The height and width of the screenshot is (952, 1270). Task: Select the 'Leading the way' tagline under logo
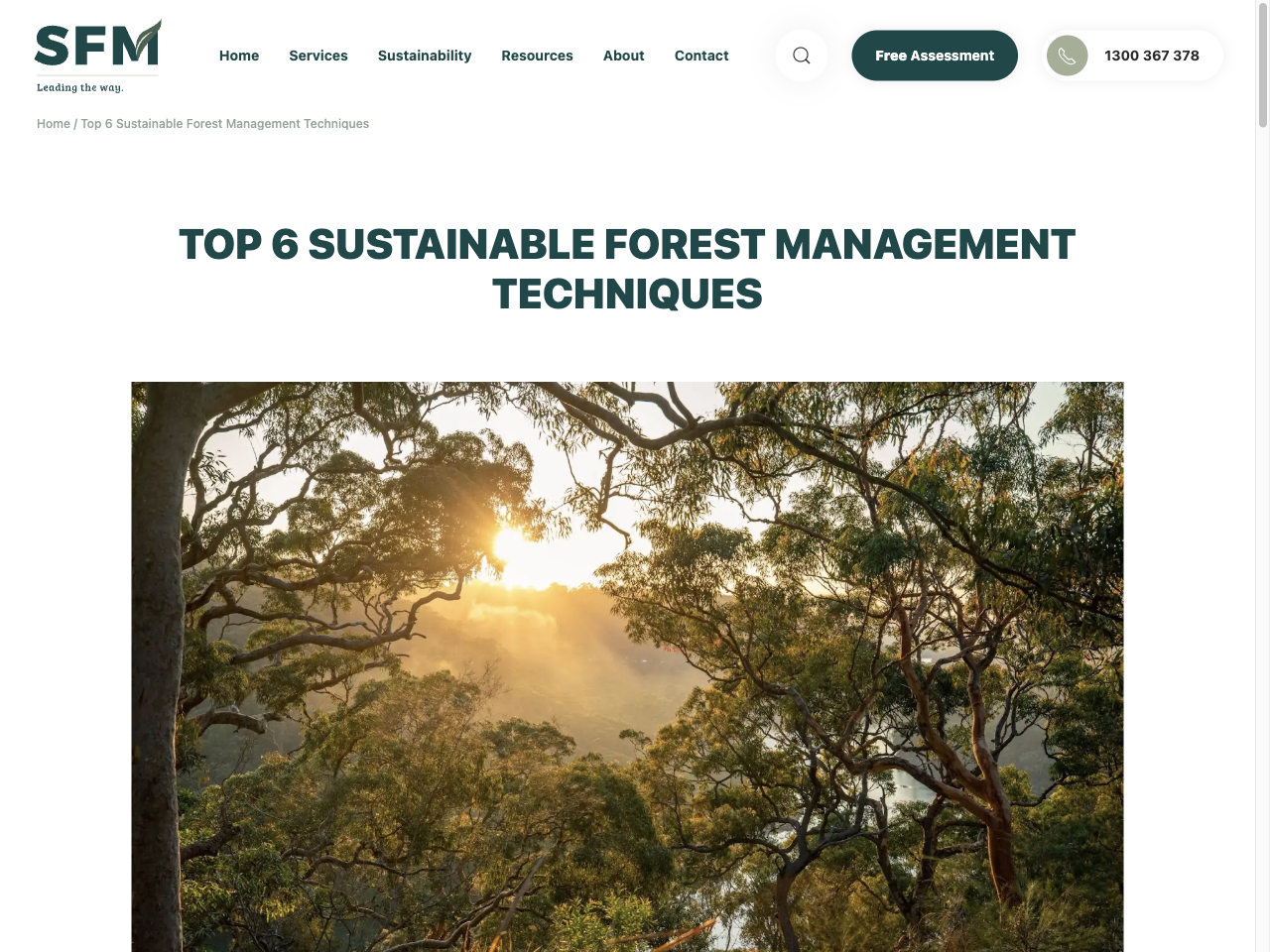point(80,87)
